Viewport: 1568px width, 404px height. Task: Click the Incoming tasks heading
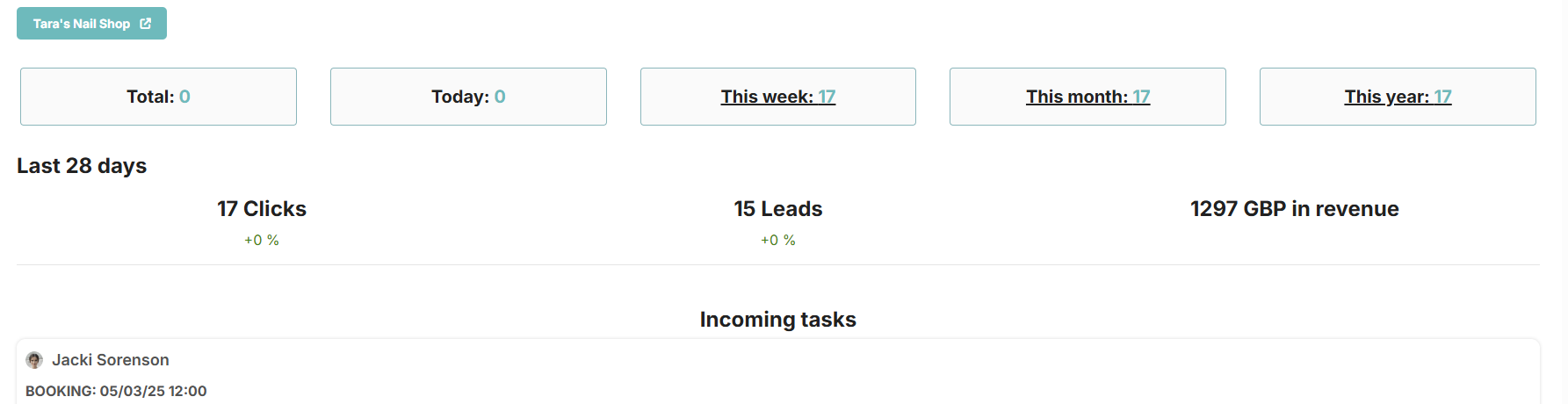(777, 320)
